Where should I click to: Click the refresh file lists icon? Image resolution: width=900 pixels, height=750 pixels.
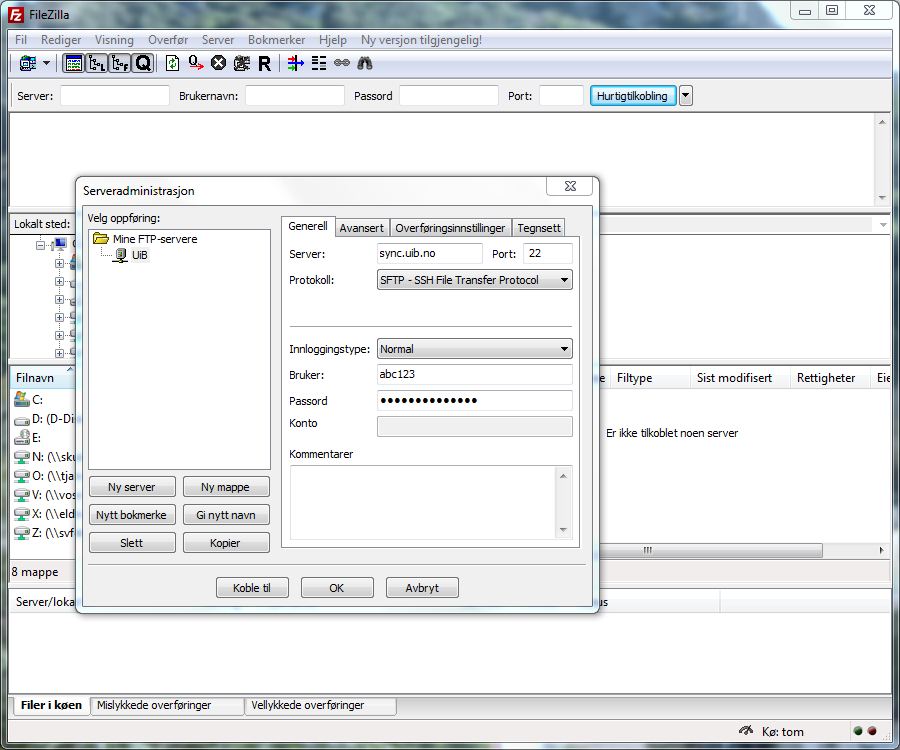pos(173,63)
